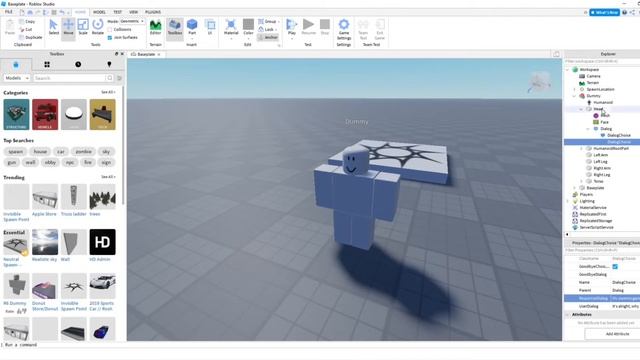This screenshot has width=640, height=360.
Task: Lock the selected part
Action: [267, 29]
